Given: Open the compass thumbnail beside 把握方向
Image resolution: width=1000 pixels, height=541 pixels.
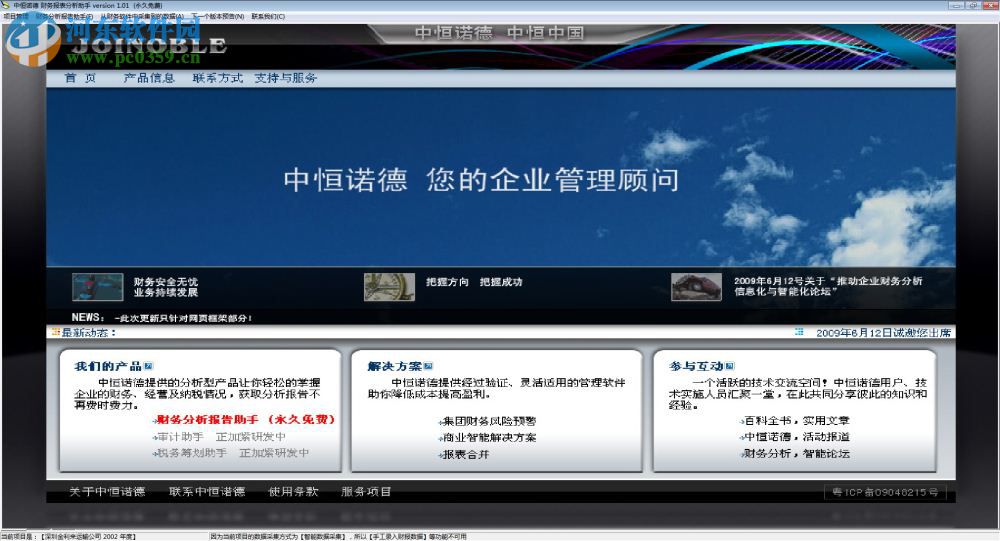Looking at the screenshot, I should (389, 287).
